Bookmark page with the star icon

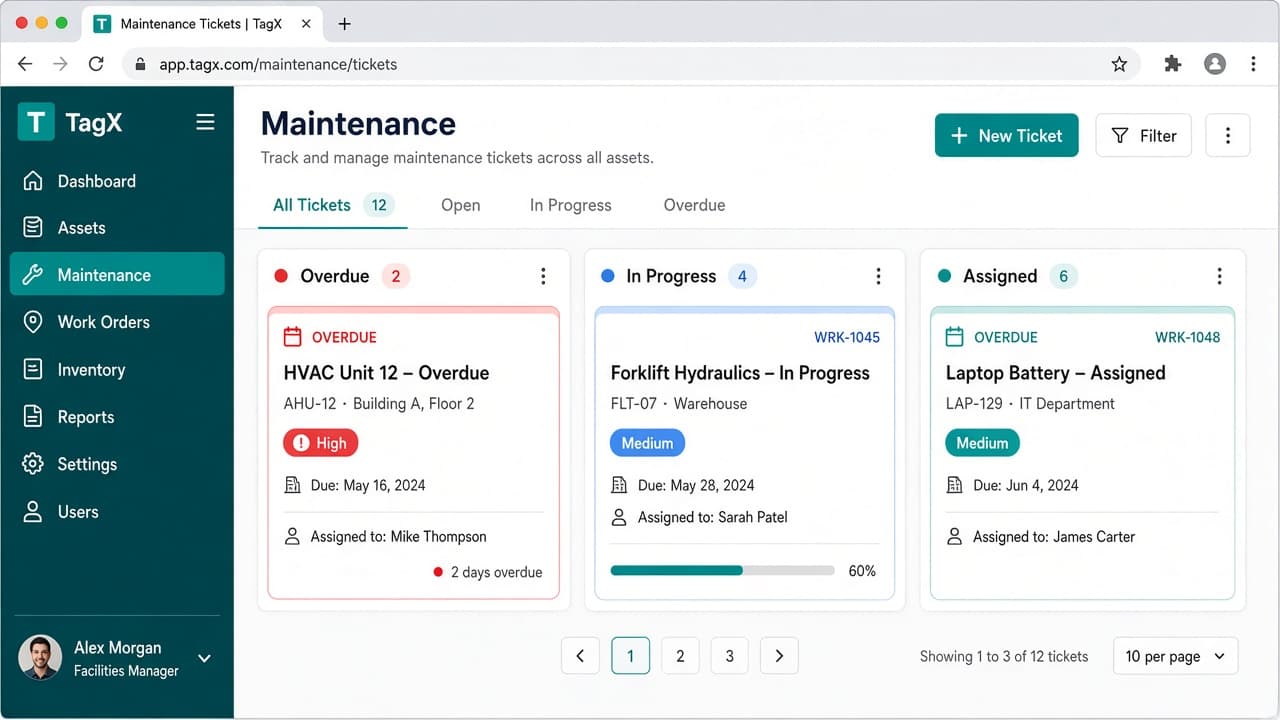pyautogui.click(x=1119, y=64)
